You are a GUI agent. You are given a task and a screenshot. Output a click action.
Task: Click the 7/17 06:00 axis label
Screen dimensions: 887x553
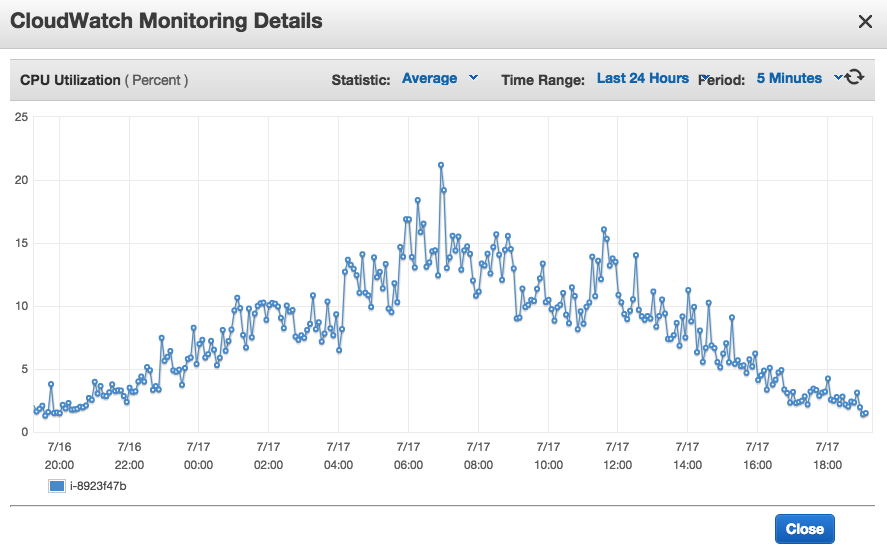pyautogui.click(x=408, y=456)
